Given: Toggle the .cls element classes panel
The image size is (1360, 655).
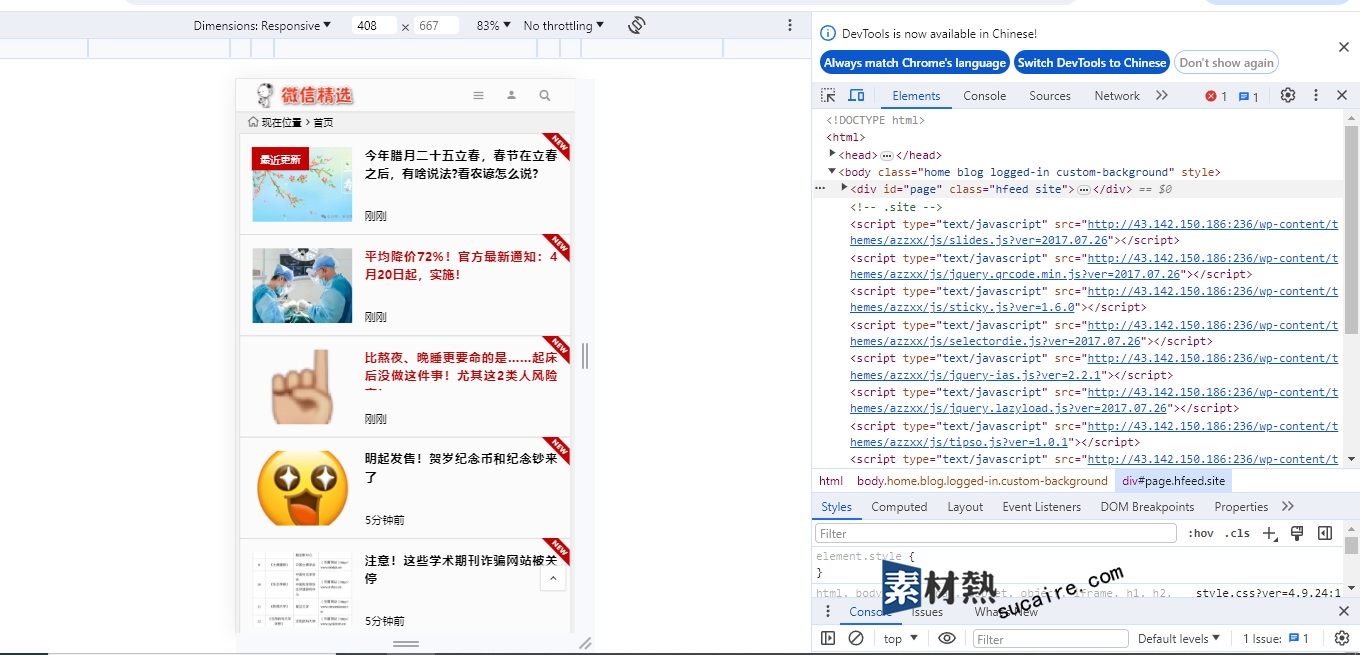Looking at the screenshot, I should (1238, 533).
